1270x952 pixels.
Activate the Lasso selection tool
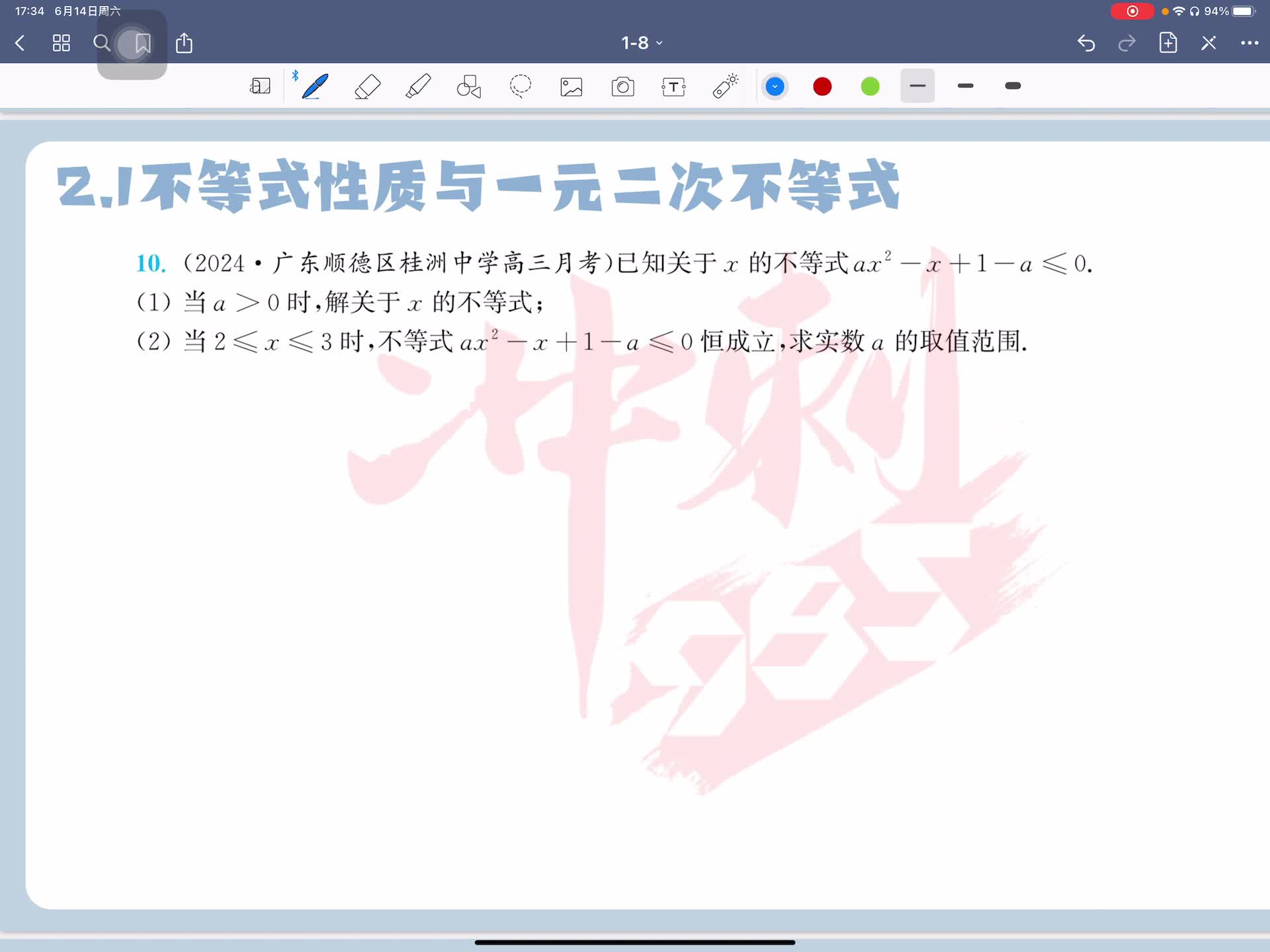521,86
